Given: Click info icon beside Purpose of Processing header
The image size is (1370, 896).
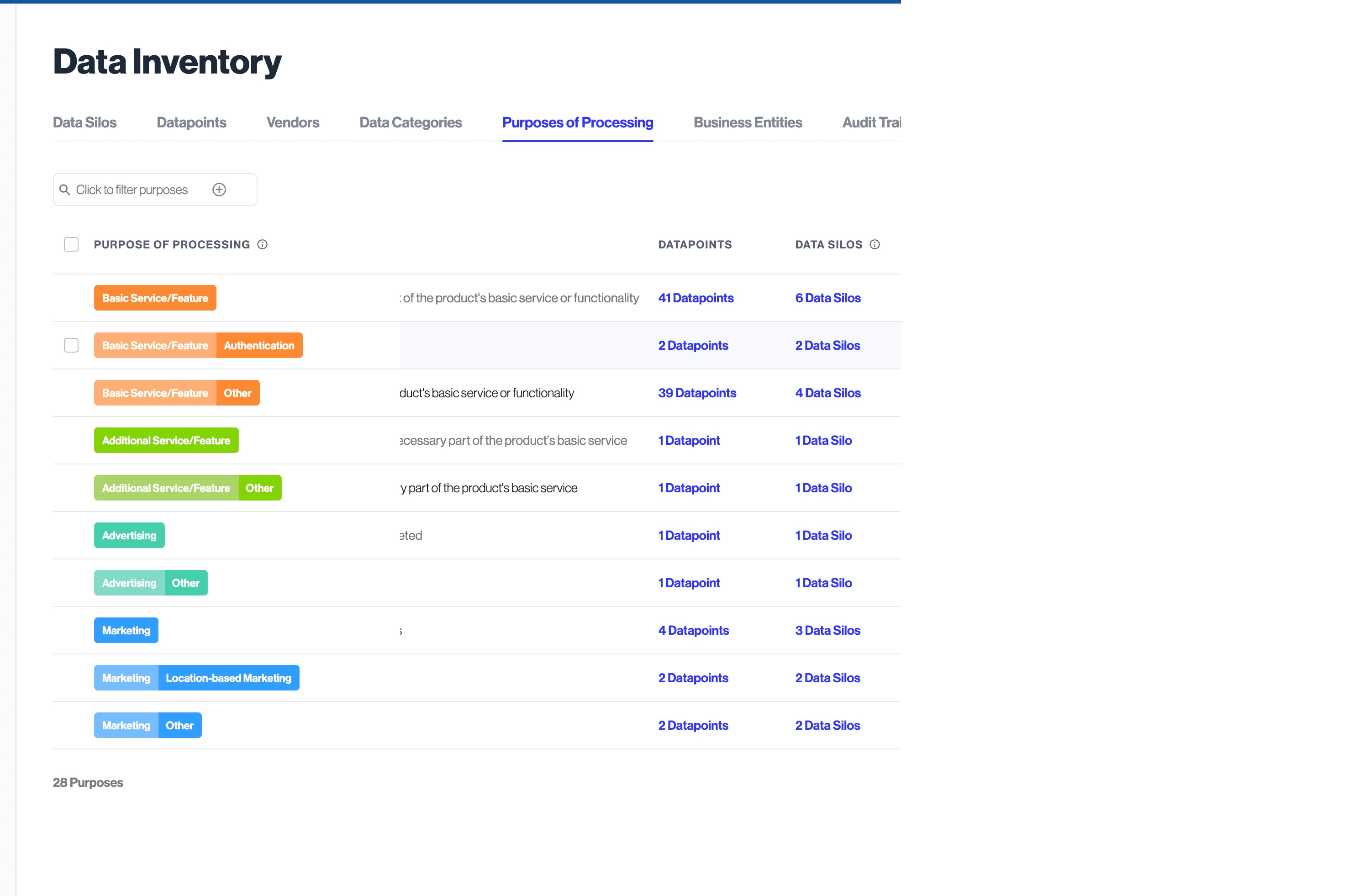Looking at the screenshot, I should (263, 245).
